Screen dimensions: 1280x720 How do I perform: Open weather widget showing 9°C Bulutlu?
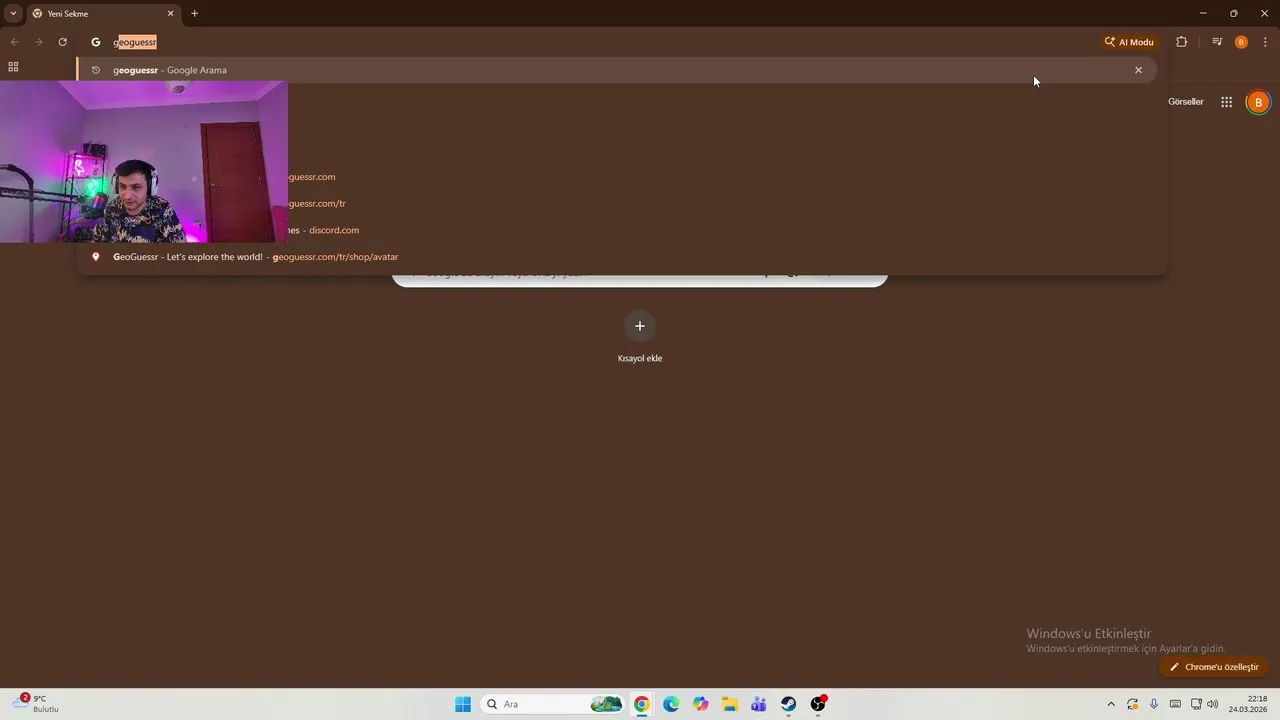(38, 704)
